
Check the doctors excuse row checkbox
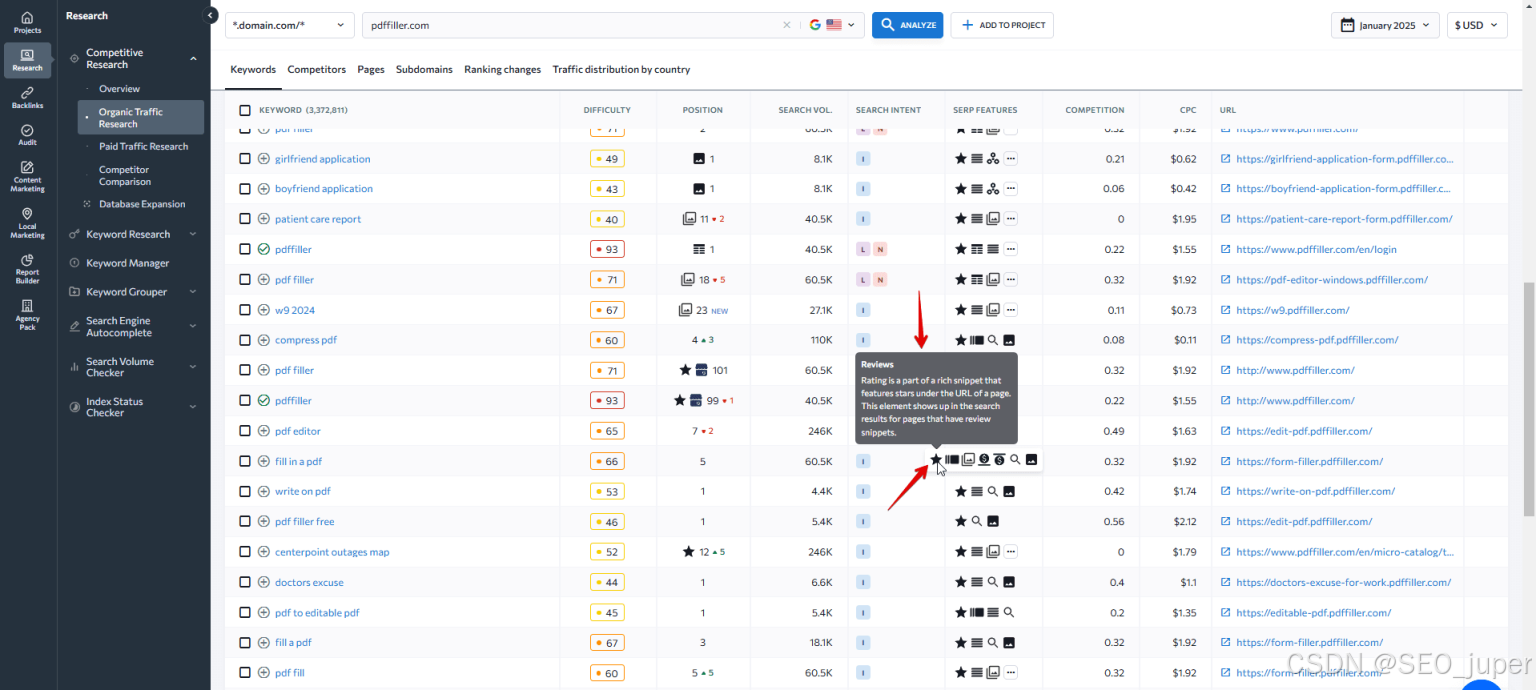click(245, 582)
